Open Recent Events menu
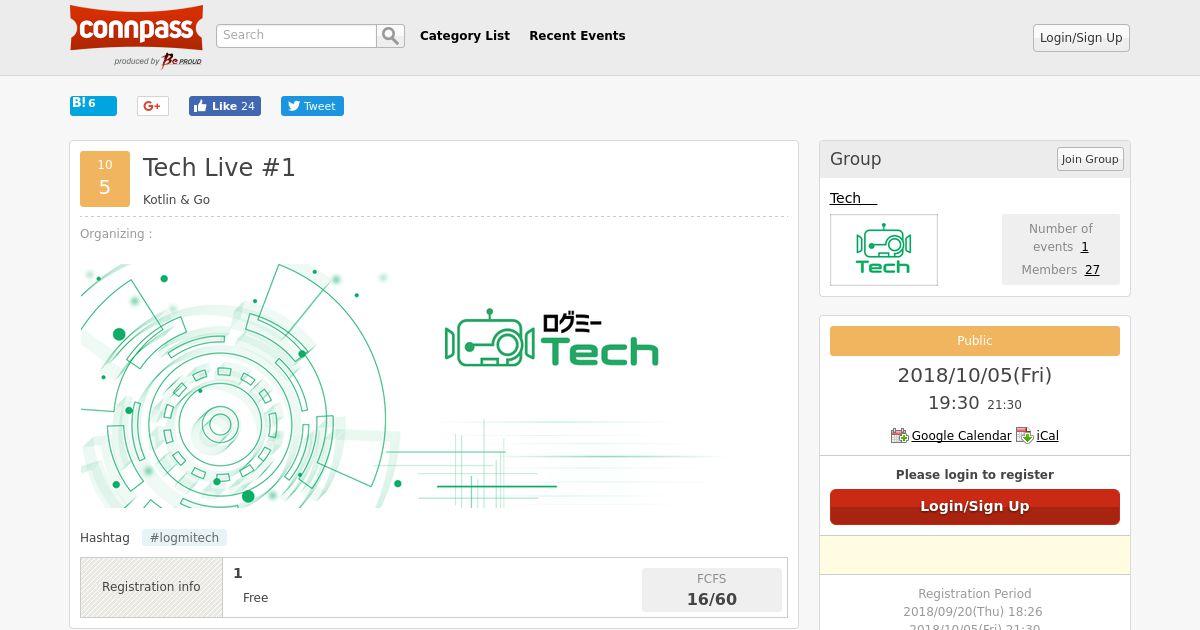This screenshot has width=1200, height=630. coord(577,36)
